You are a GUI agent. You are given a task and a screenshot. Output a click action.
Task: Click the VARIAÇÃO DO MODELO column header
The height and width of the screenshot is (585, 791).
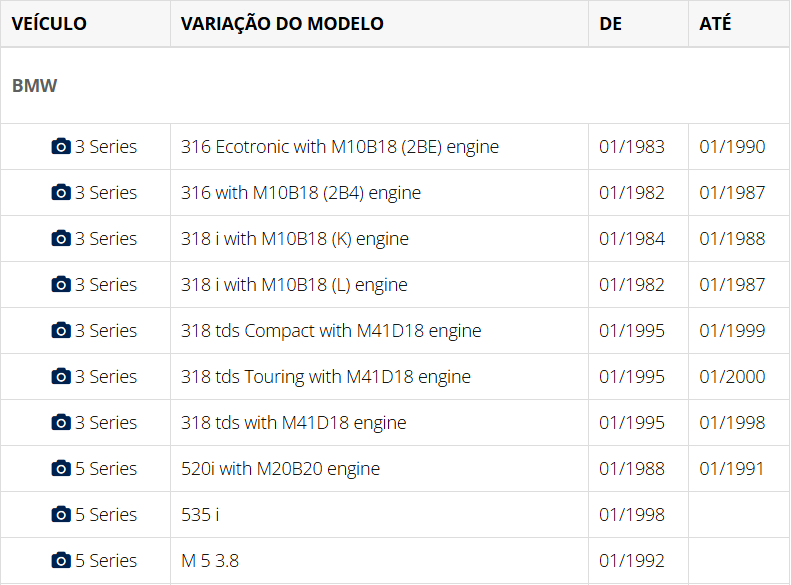coord(282,23)
